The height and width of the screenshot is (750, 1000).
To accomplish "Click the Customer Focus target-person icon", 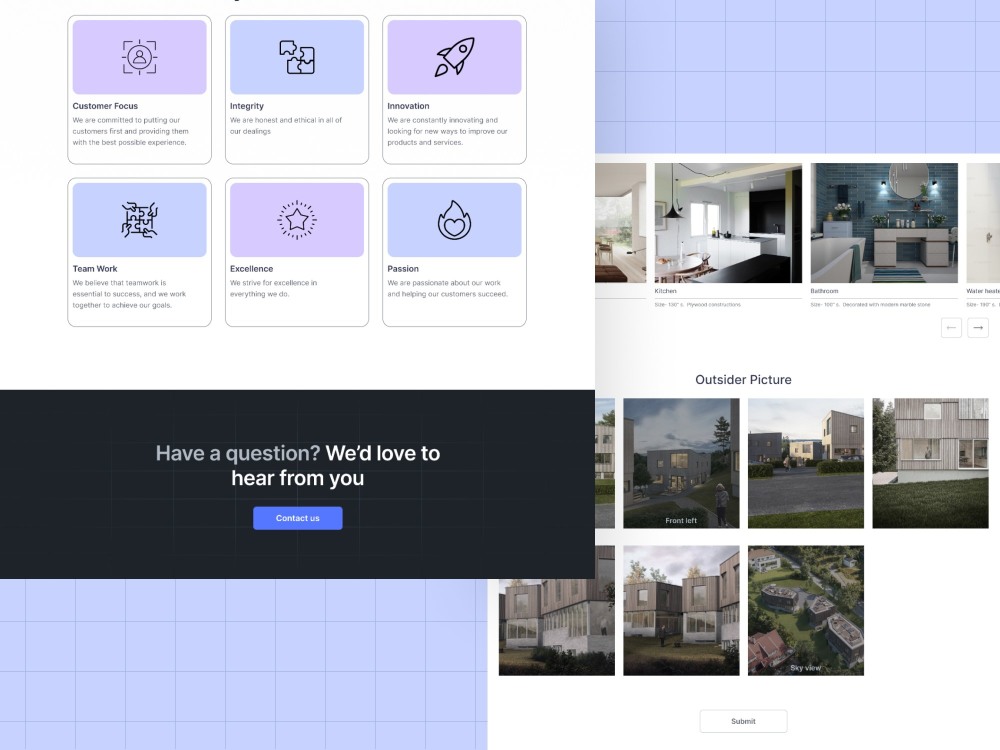I will pos(139,57).
